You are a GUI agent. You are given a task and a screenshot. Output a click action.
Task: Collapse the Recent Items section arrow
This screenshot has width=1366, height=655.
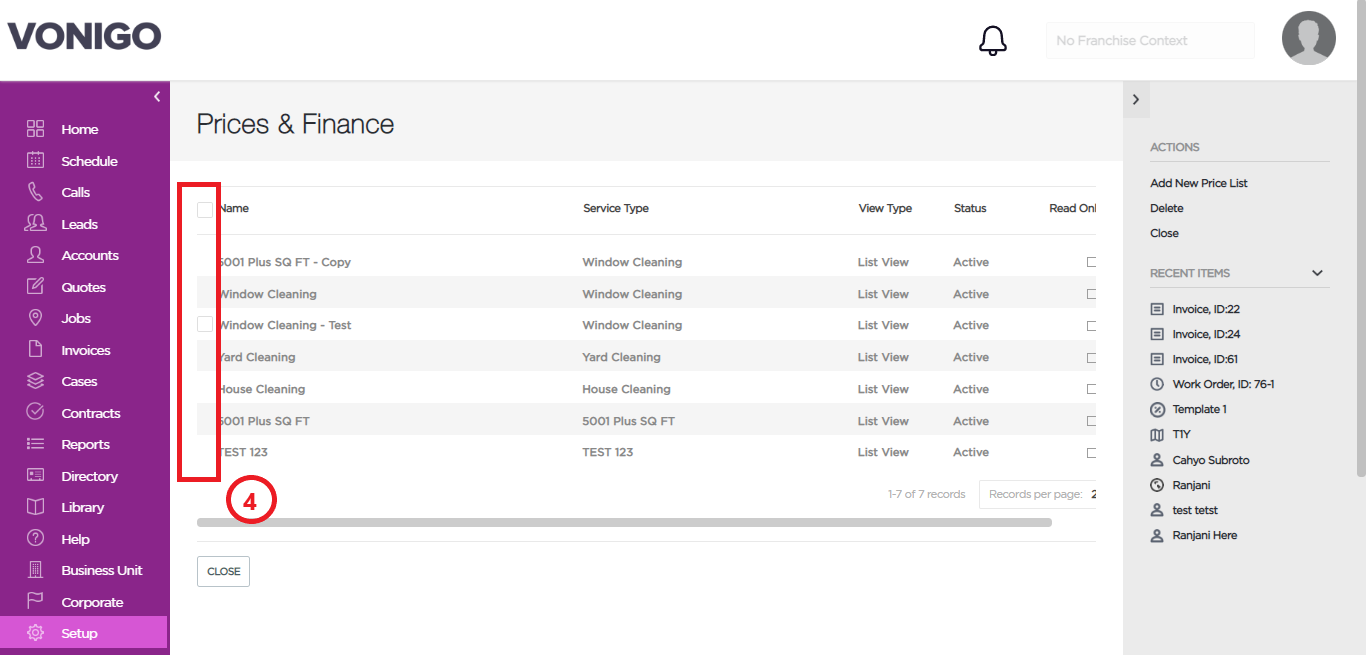coord(1317,273)
